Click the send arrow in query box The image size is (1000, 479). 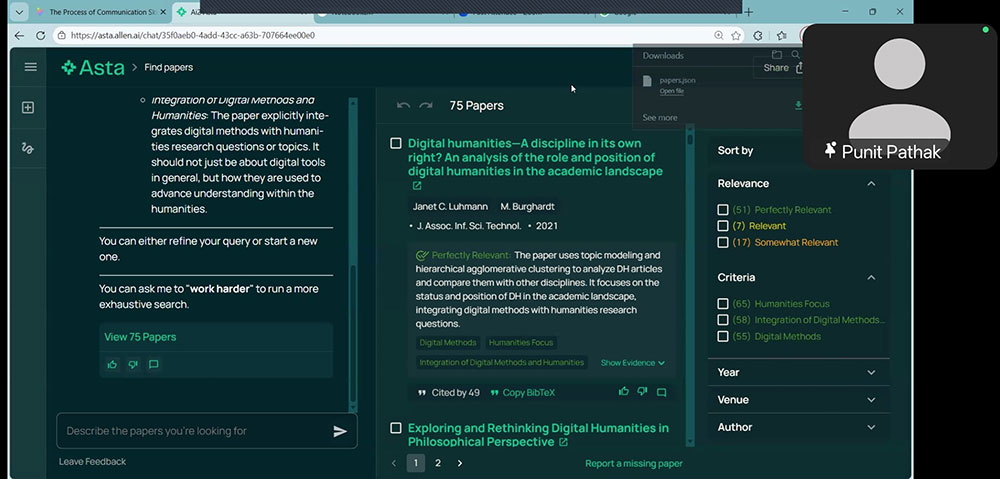click(340, 431)
